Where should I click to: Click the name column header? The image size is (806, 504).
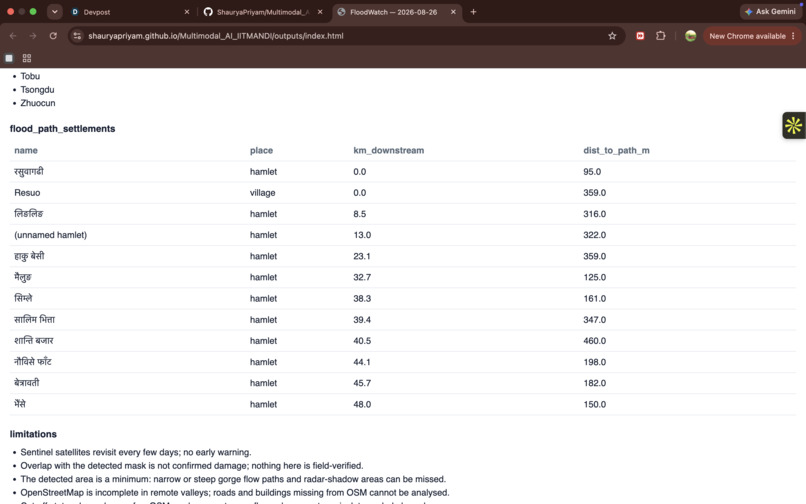(x=26, y=150)
